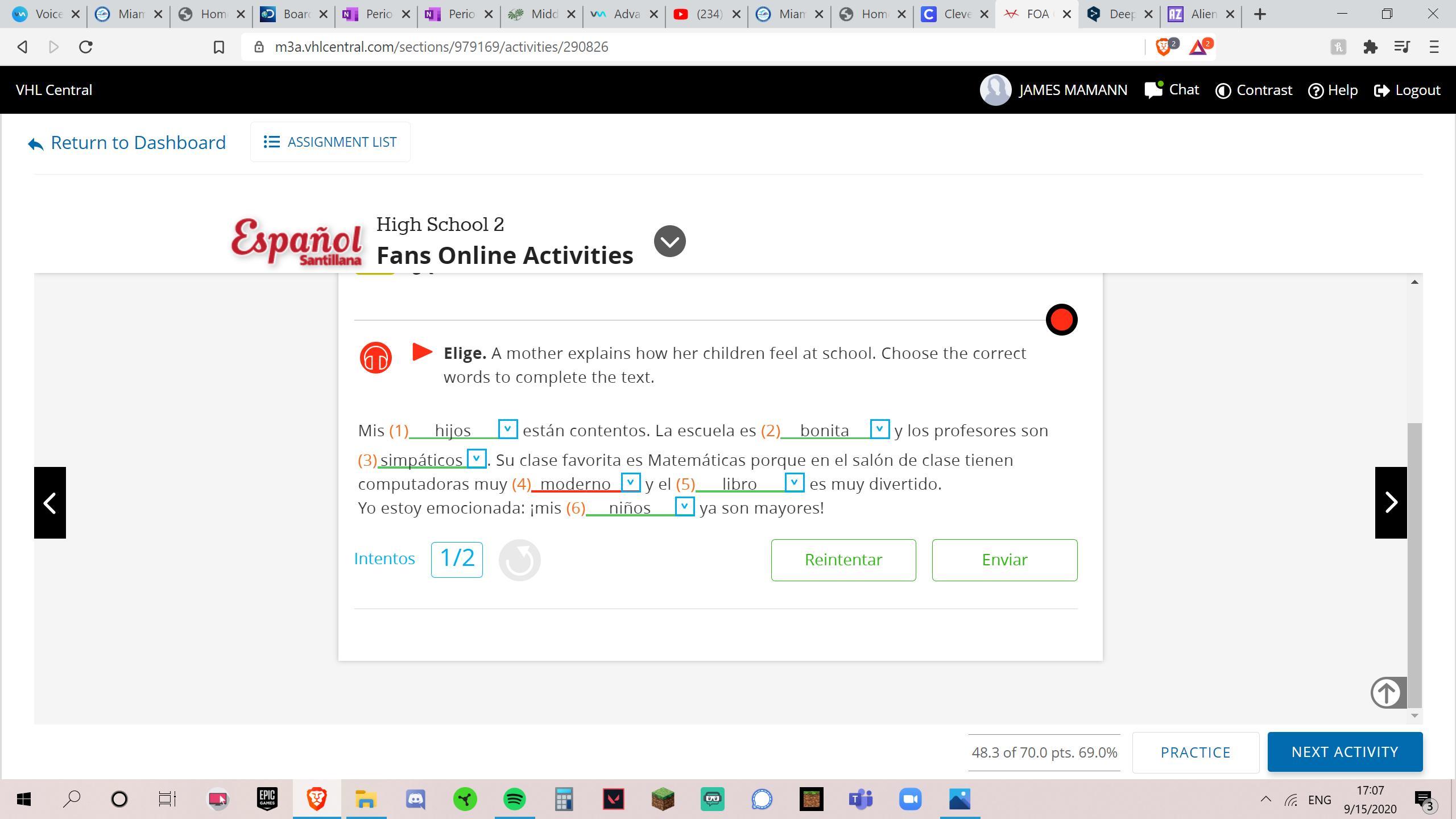Image resolution: width=1456 pixels, height=819 pixels.
Task: Go to previous slide with left arrow
Action: pyautogui.click(x=50, y=502)
